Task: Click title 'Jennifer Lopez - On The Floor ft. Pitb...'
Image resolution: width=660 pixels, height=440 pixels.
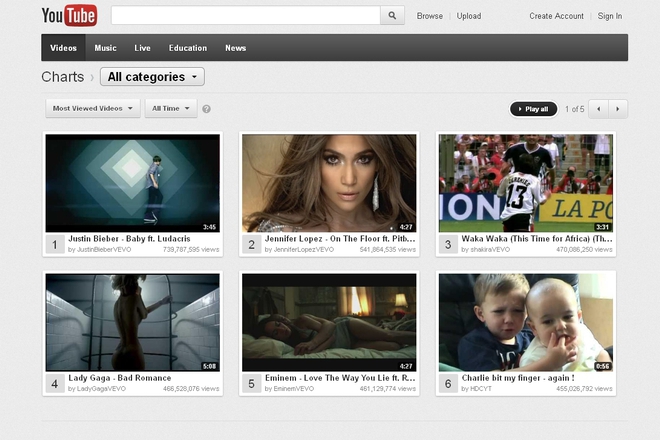Action: coord(340,239)
